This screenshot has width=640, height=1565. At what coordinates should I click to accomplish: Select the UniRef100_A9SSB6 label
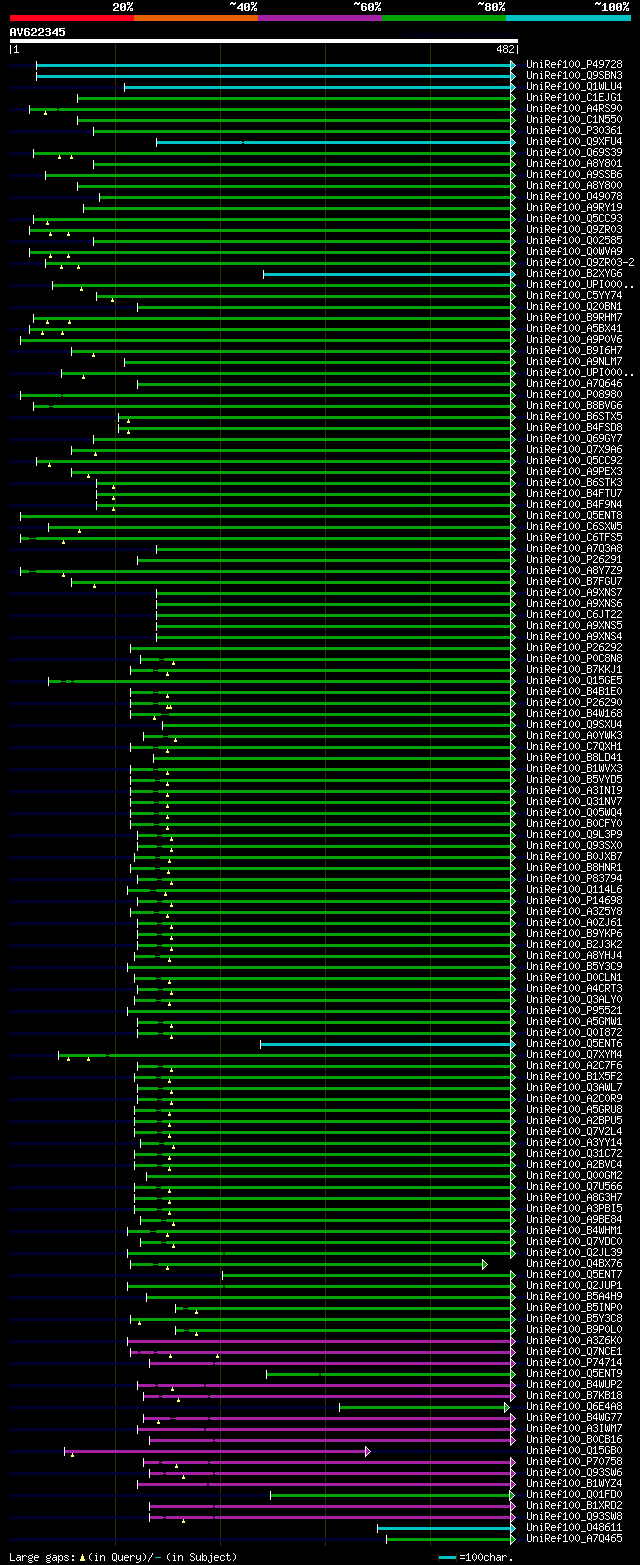[574, 175]
